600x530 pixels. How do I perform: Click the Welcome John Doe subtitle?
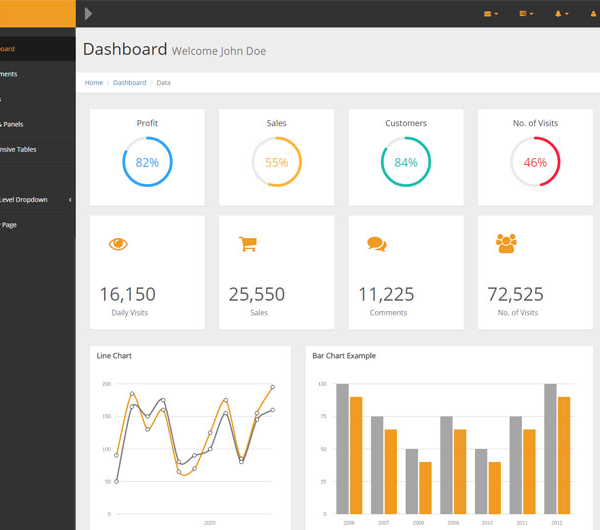pos(219,51)
